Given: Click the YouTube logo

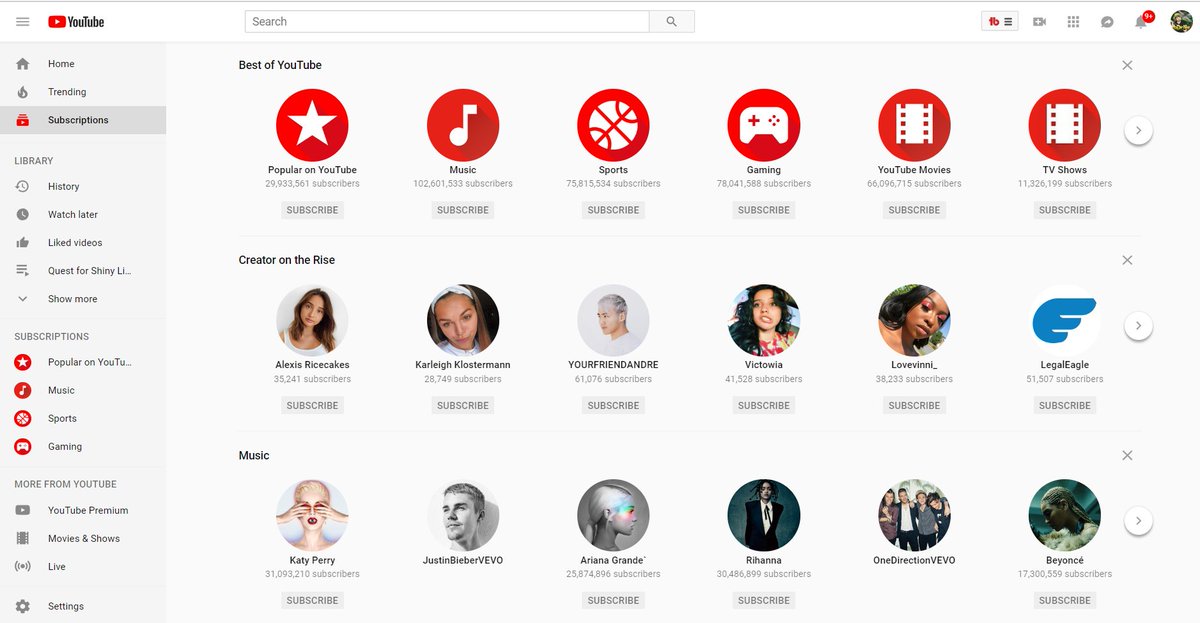Looking at the screenshot, I should pos(76,21).
